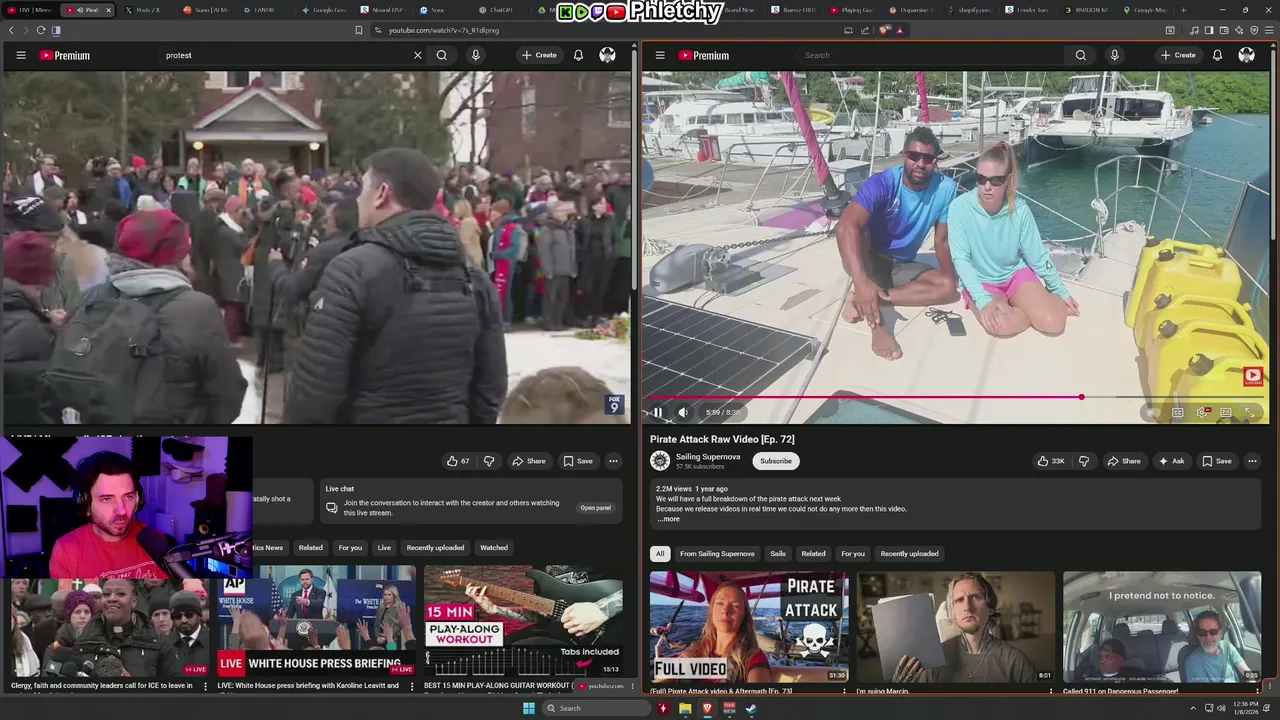Viewport: 1280px width, 720px height.
Task: Open 'White House Press Briefing' live thumbnail
Action: (316, 621)
